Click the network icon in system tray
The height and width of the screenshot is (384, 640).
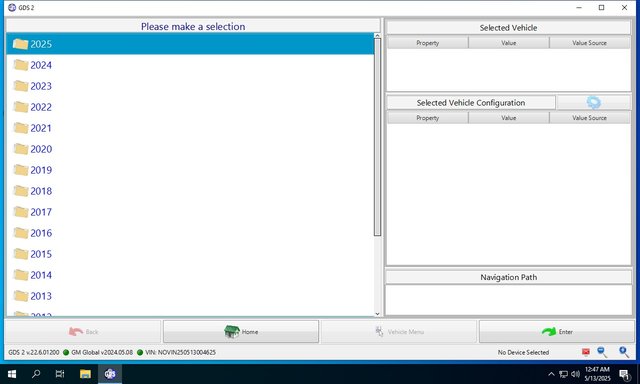pos(563,374)
